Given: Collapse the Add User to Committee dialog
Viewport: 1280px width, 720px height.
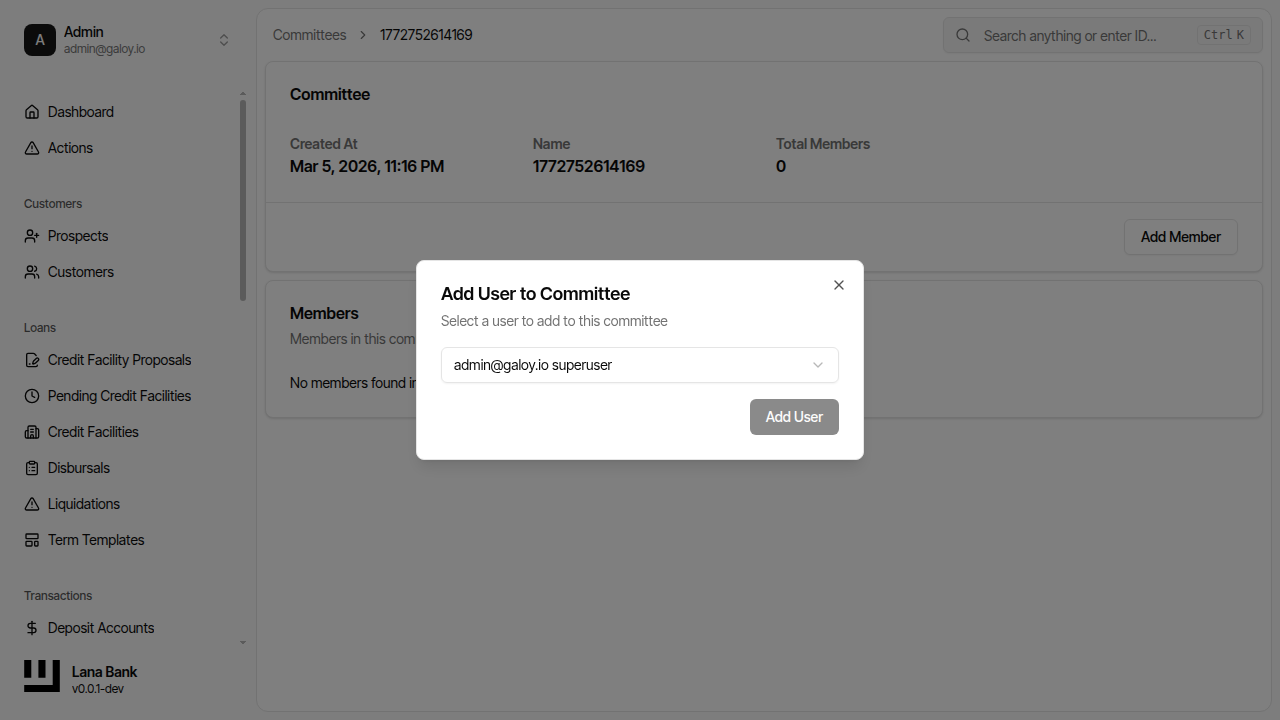Looking at the screenshot, I should coord(839,285).
